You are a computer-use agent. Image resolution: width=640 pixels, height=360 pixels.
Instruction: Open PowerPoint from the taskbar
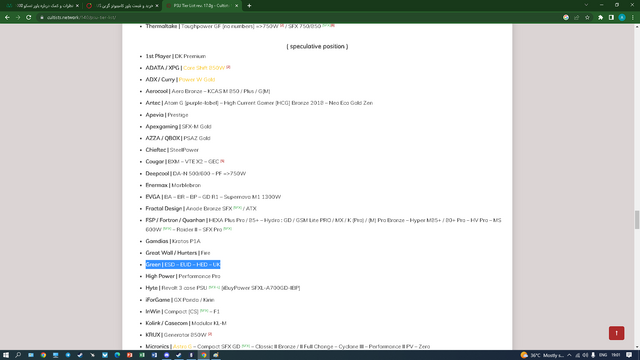[129, 355]
